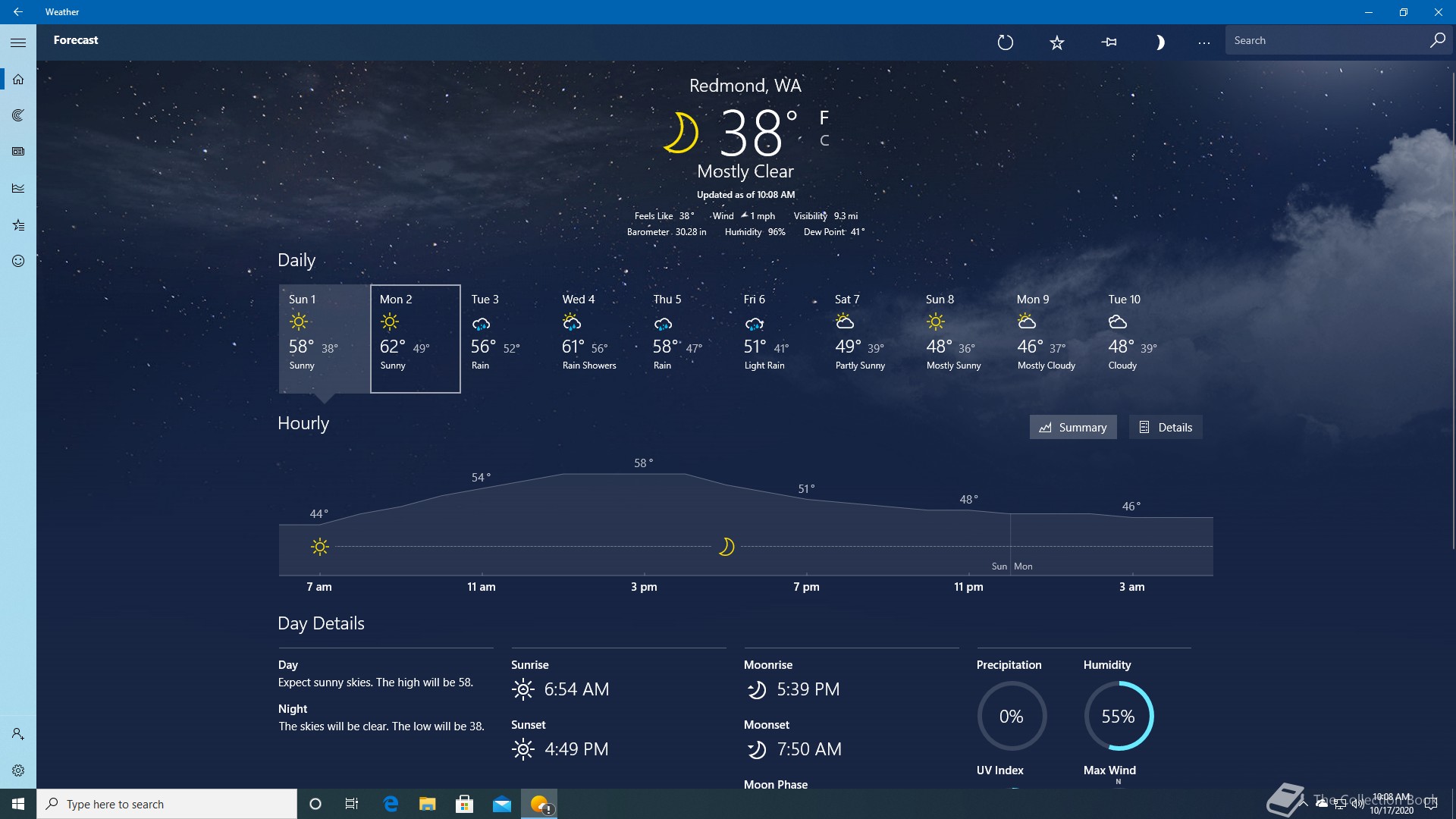Click 'Updated as of 10:08 AM' text
The height and width of the screenshot is (819, 1456).
pos(745,195)
